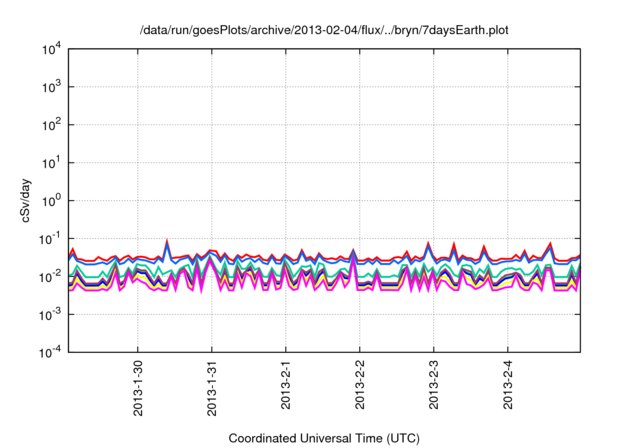The height and width of the screenshot is (448, 640).
Task: Click the 2013-1-31 date tick label
Action: coord(212,388)
